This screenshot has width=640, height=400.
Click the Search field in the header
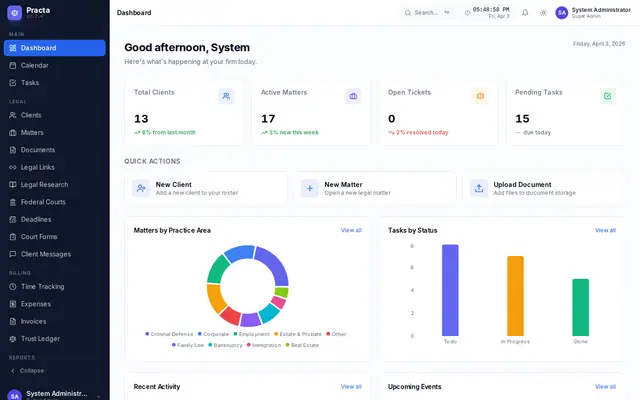[427, 13]
